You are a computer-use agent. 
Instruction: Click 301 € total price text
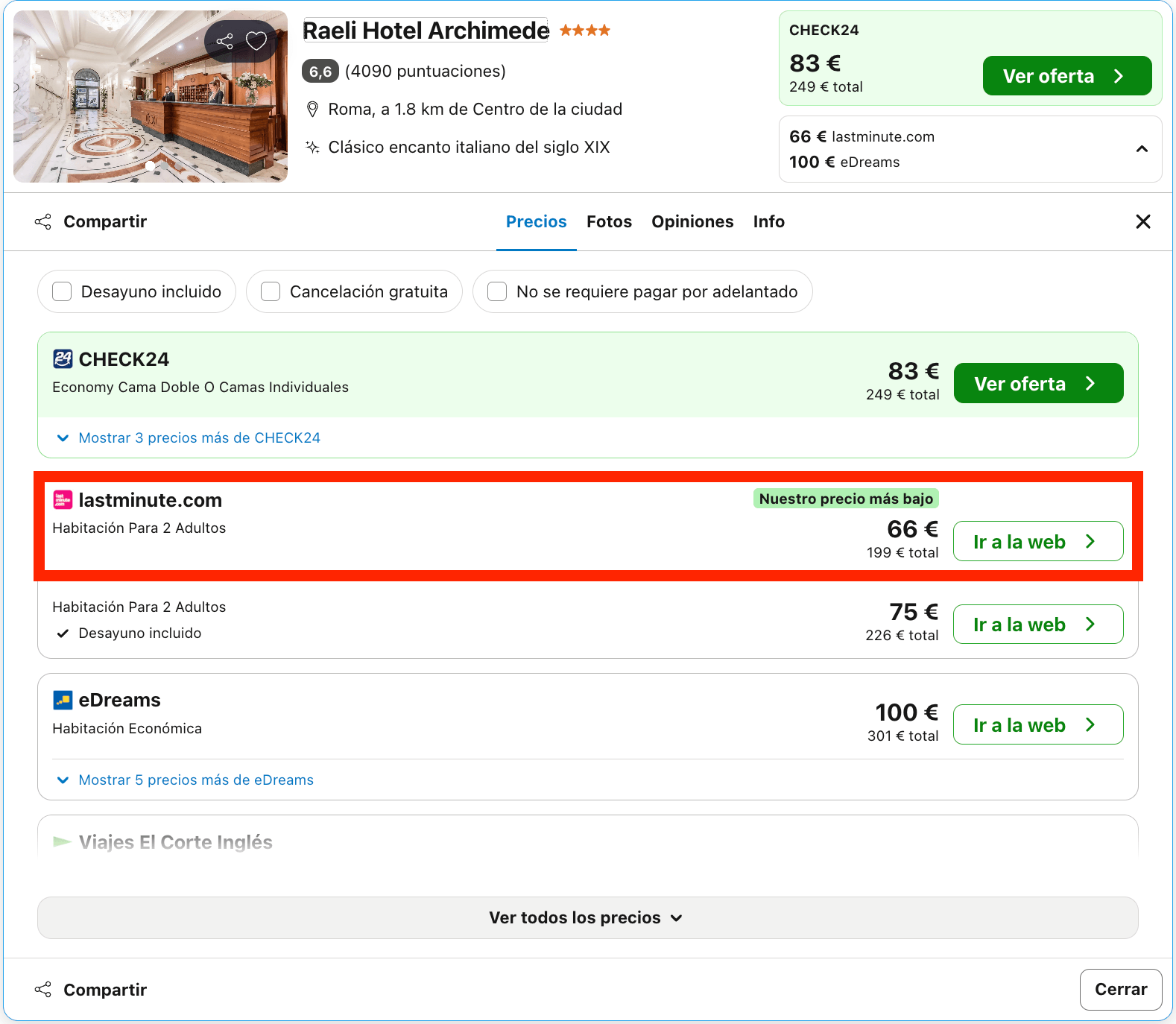pos(902,736)
